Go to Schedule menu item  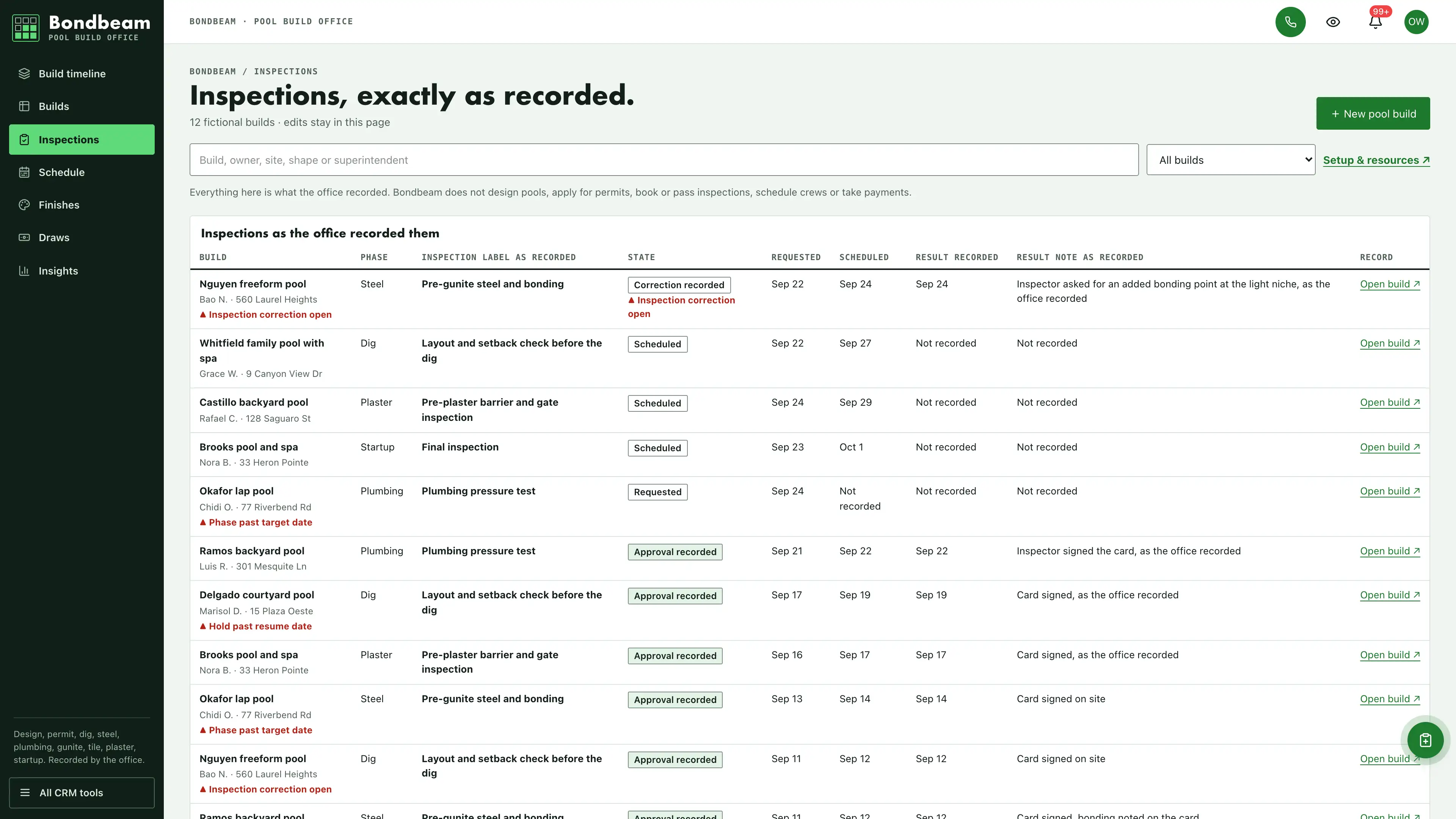point(82,173)
